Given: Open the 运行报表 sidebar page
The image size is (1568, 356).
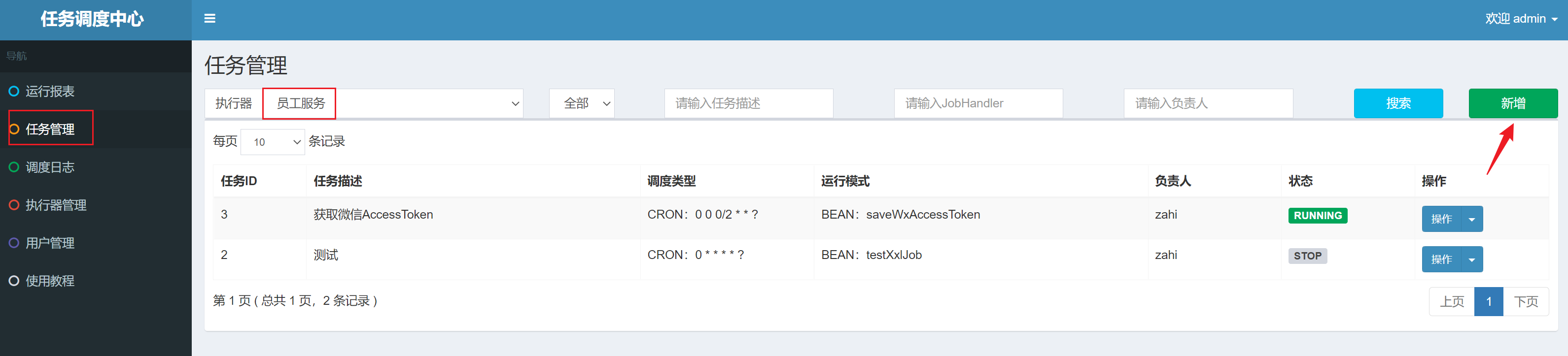Looking at the screenshot, I should click(50, 91).
